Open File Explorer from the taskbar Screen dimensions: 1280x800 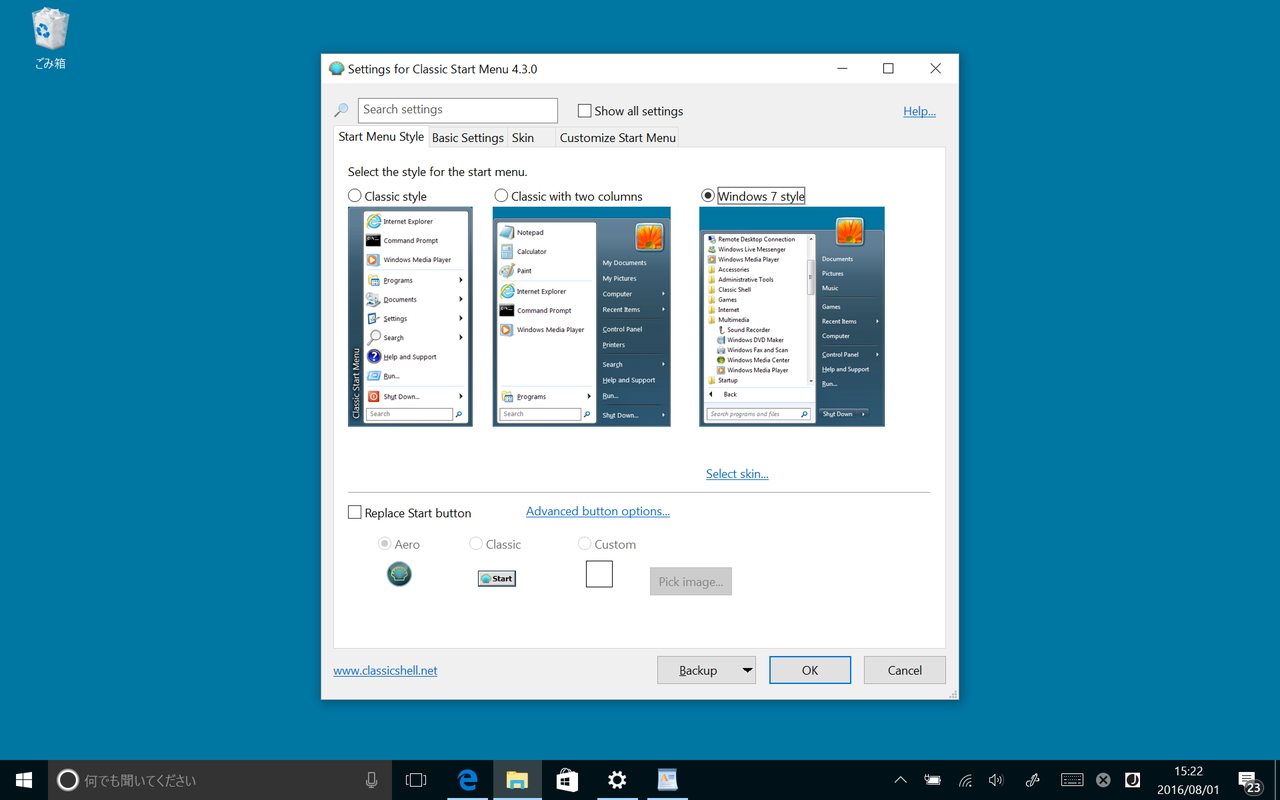517,779
